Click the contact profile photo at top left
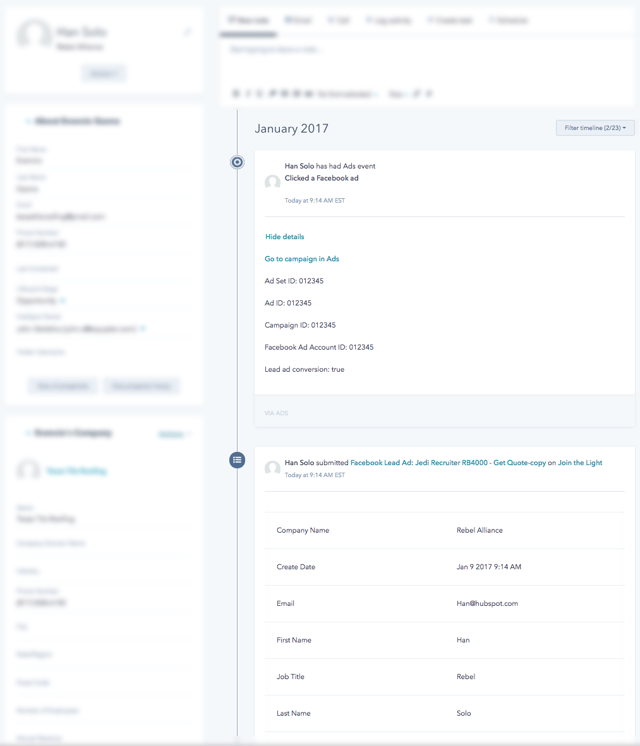This screenshot has height=746, width=640. click(x=35, y=36)
